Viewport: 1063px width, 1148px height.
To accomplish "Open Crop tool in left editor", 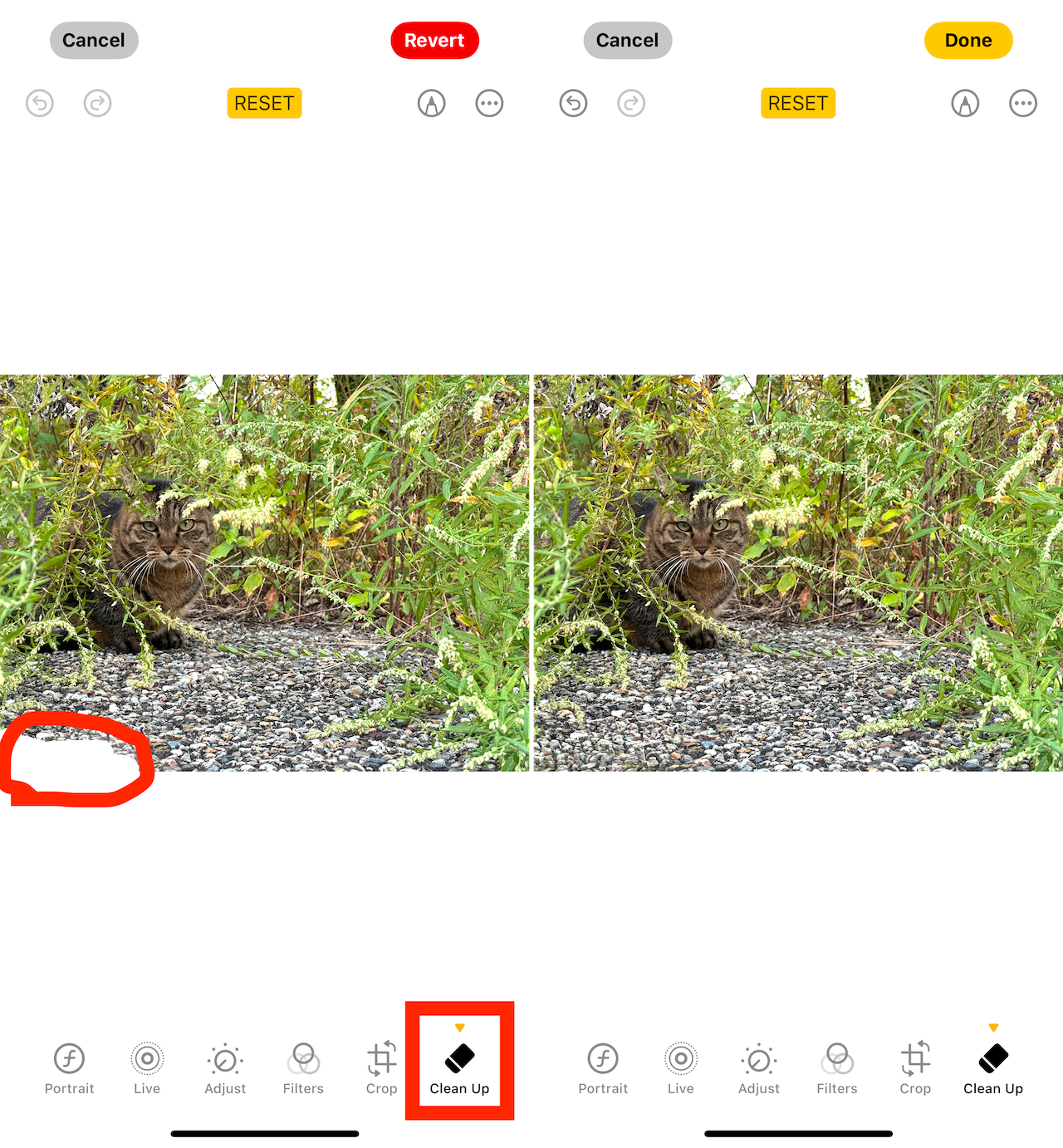I will click(382, 1068).
